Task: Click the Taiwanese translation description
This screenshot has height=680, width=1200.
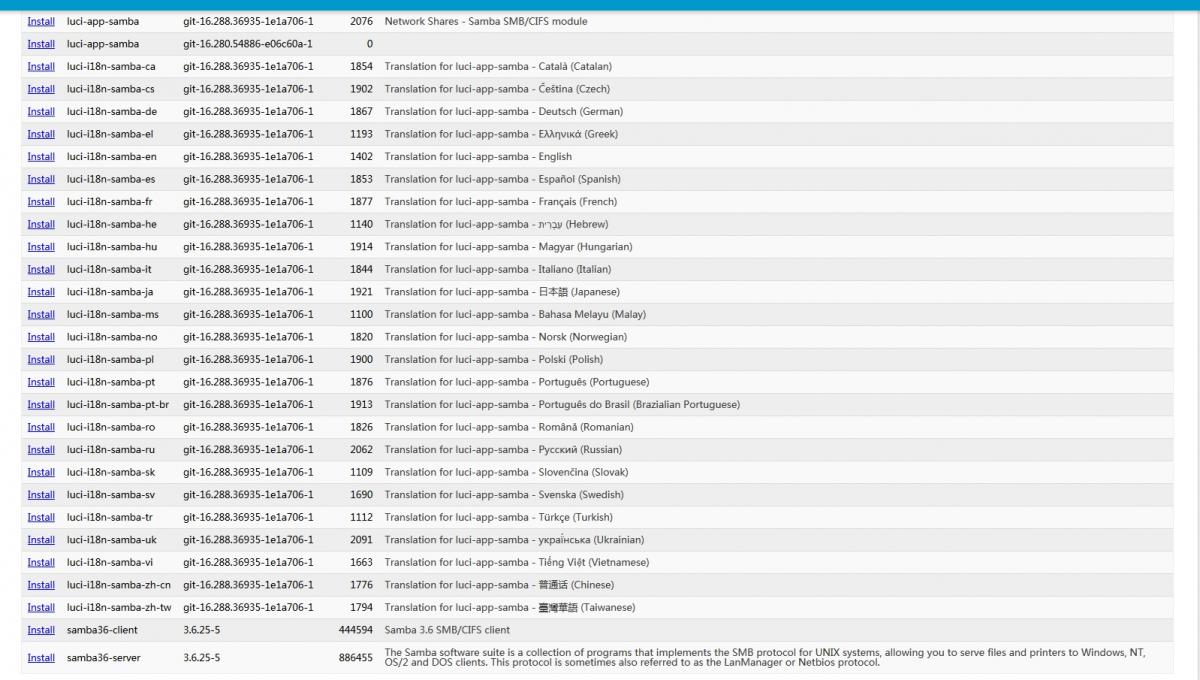Action: click(x=510, y=607)
